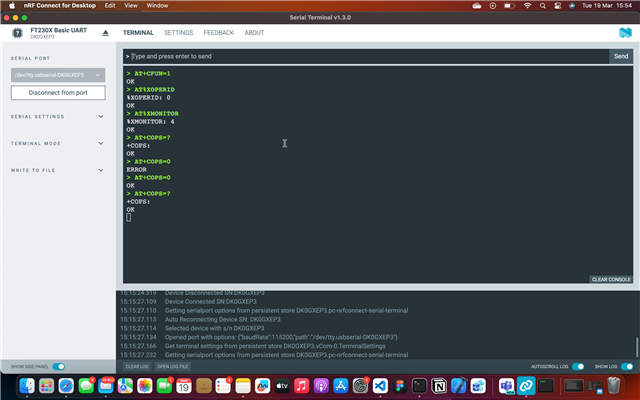Click the command input field
This screenshot has height=400, width=640.
click(366, 56)
